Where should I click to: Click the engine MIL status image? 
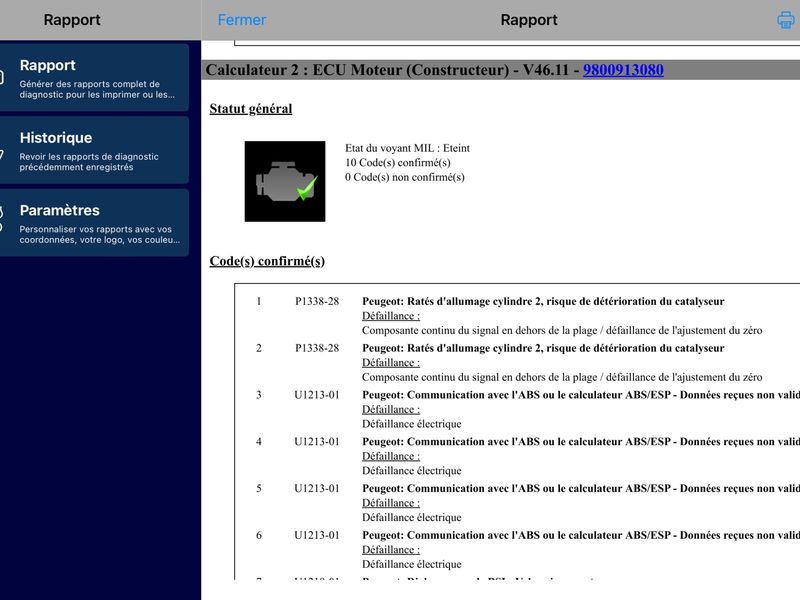click(285, 181)
